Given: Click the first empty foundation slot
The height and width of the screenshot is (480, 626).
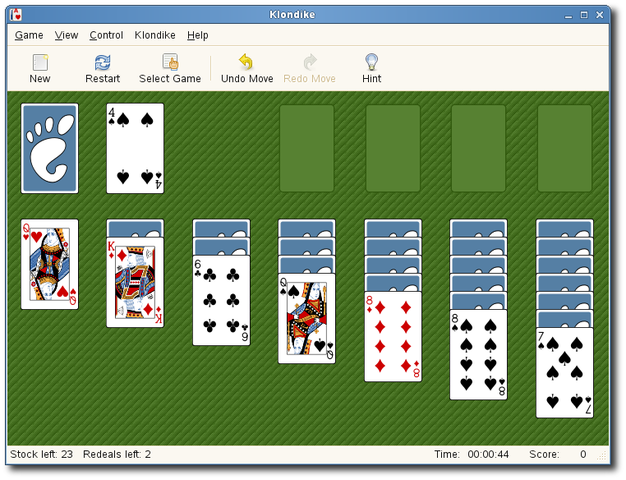Looking at the screenshot, I should 307,148.
